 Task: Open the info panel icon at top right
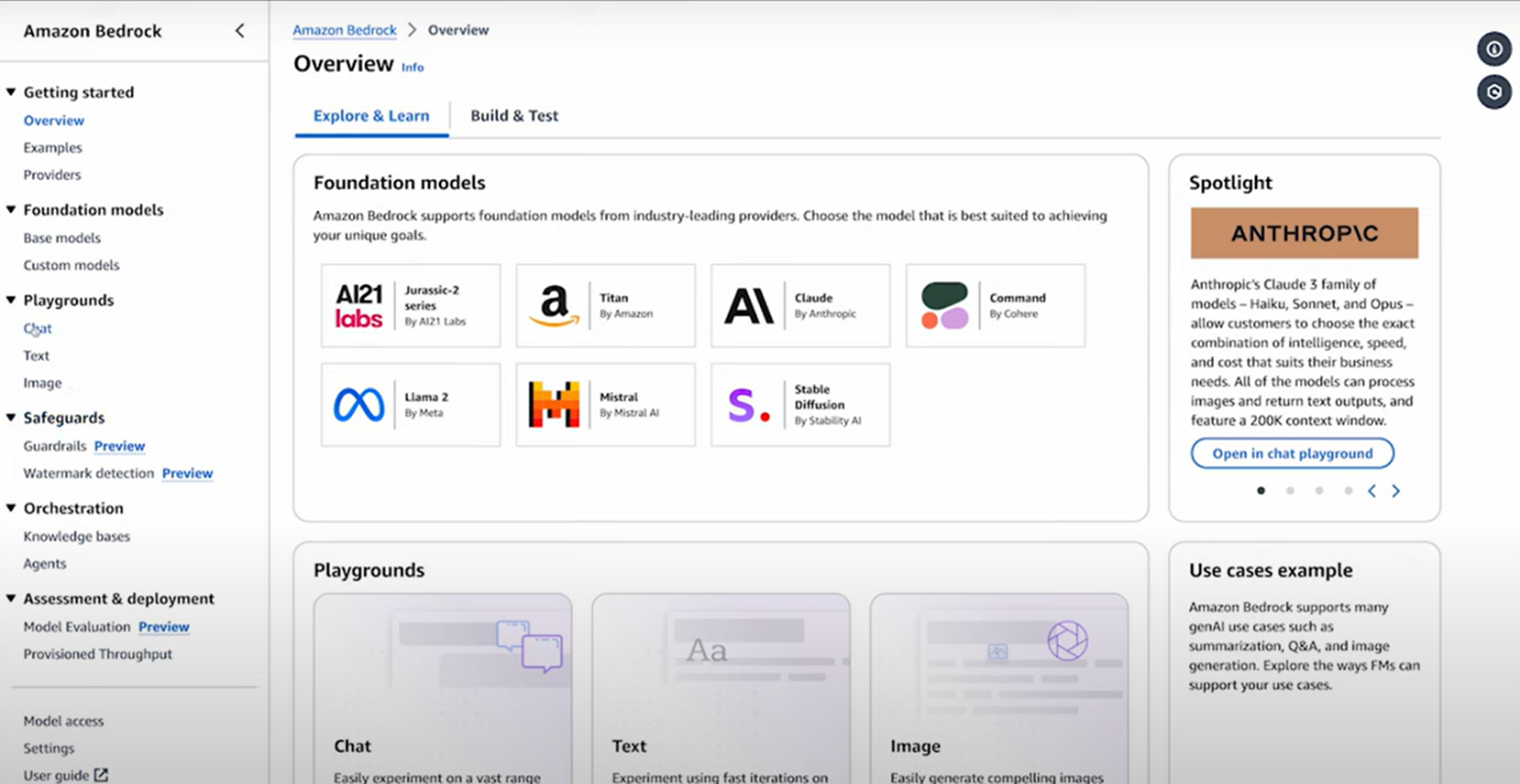tap(1494, 49)
